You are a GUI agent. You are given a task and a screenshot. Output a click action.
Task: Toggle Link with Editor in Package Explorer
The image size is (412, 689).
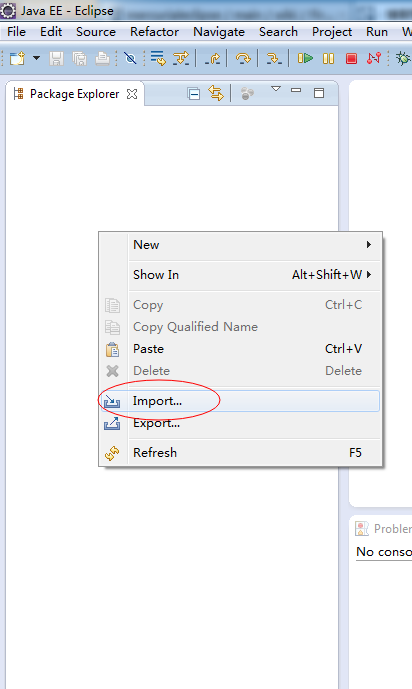tap(216, 93)
